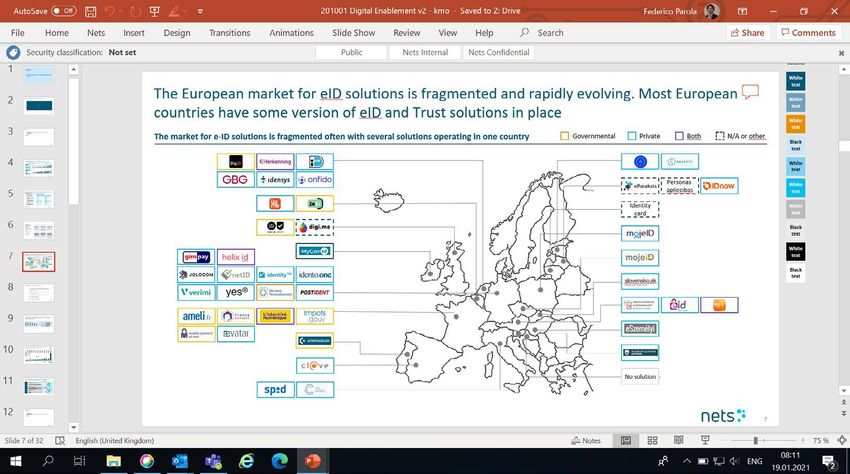Screen dimensions: 850x474
Task: Select slide 4 thumbnail
Action: tap(38, 168)
